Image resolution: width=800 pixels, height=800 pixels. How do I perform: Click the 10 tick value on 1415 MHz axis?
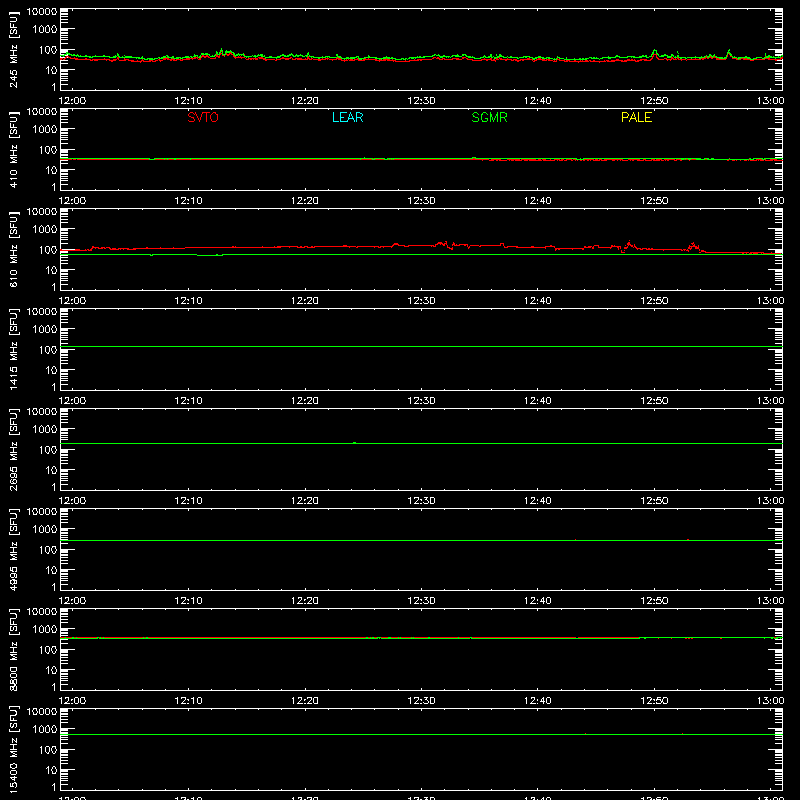pyautogui.click(x=51, y=370)
